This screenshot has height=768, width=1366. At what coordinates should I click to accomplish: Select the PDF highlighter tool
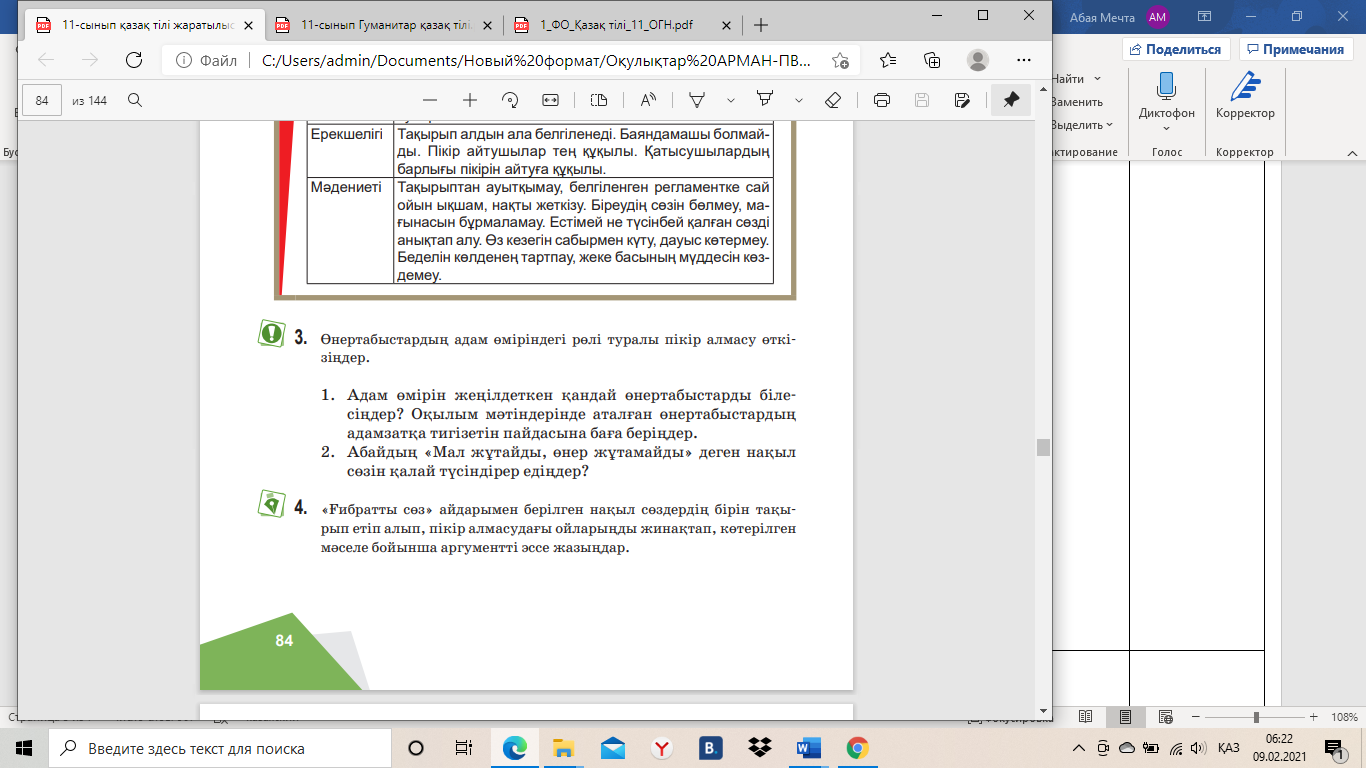(766, 100)
